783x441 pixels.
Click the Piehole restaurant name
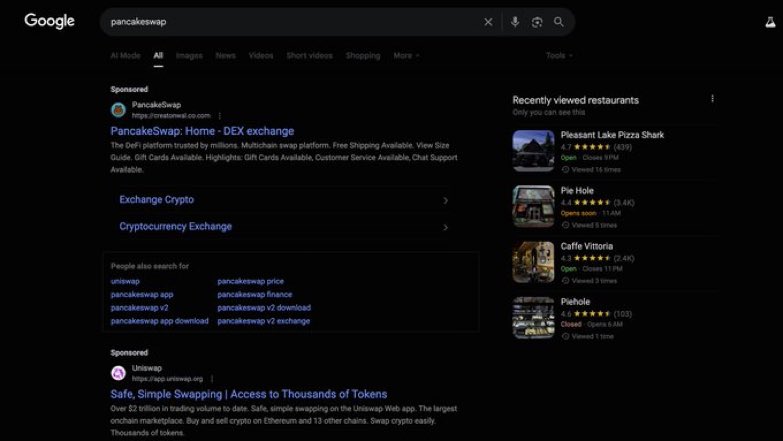click(575, 302)
